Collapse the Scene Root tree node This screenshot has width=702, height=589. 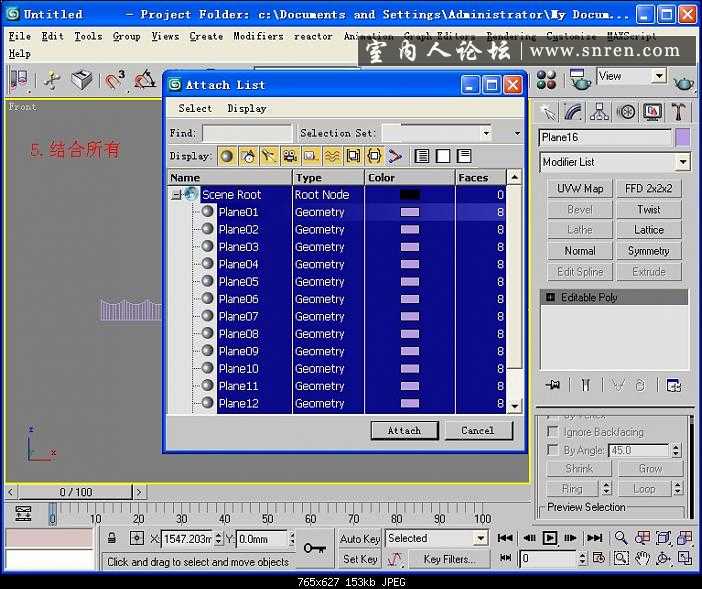(177, 195)
